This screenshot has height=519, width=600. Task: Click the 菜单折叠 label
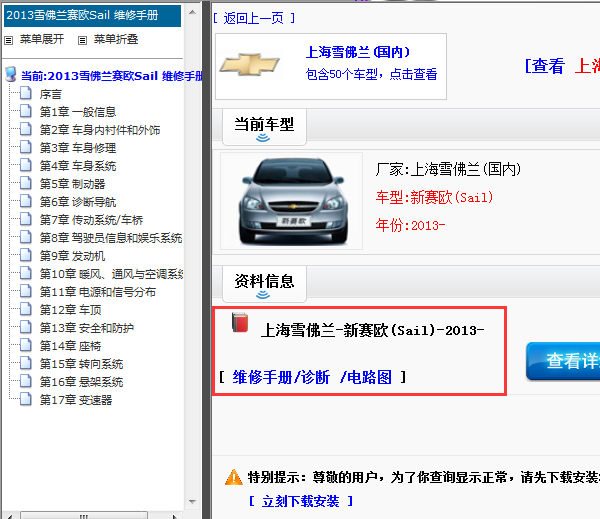point(116,39)
